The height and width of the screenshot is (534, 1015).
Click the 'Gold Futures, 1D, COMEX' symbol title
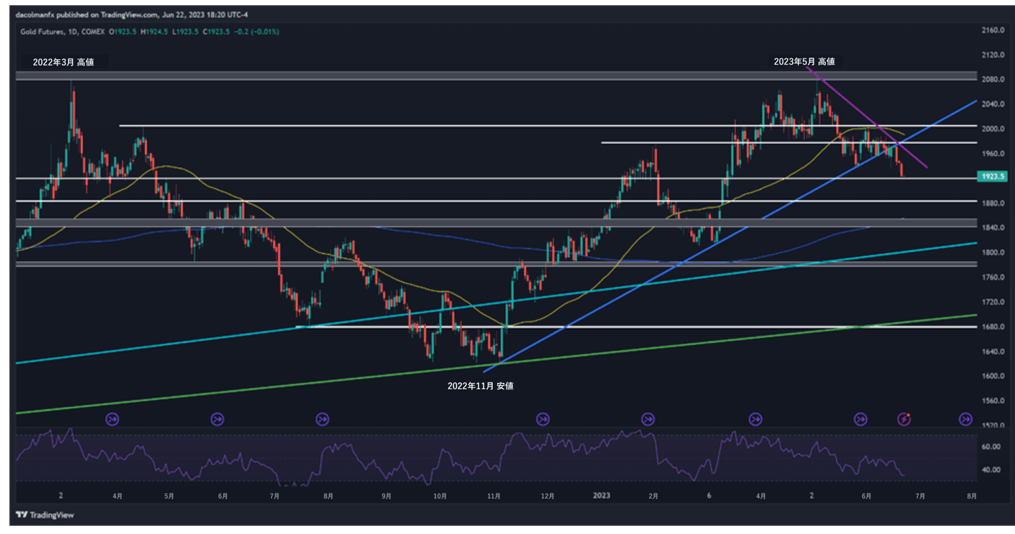[x=62, y=31]
